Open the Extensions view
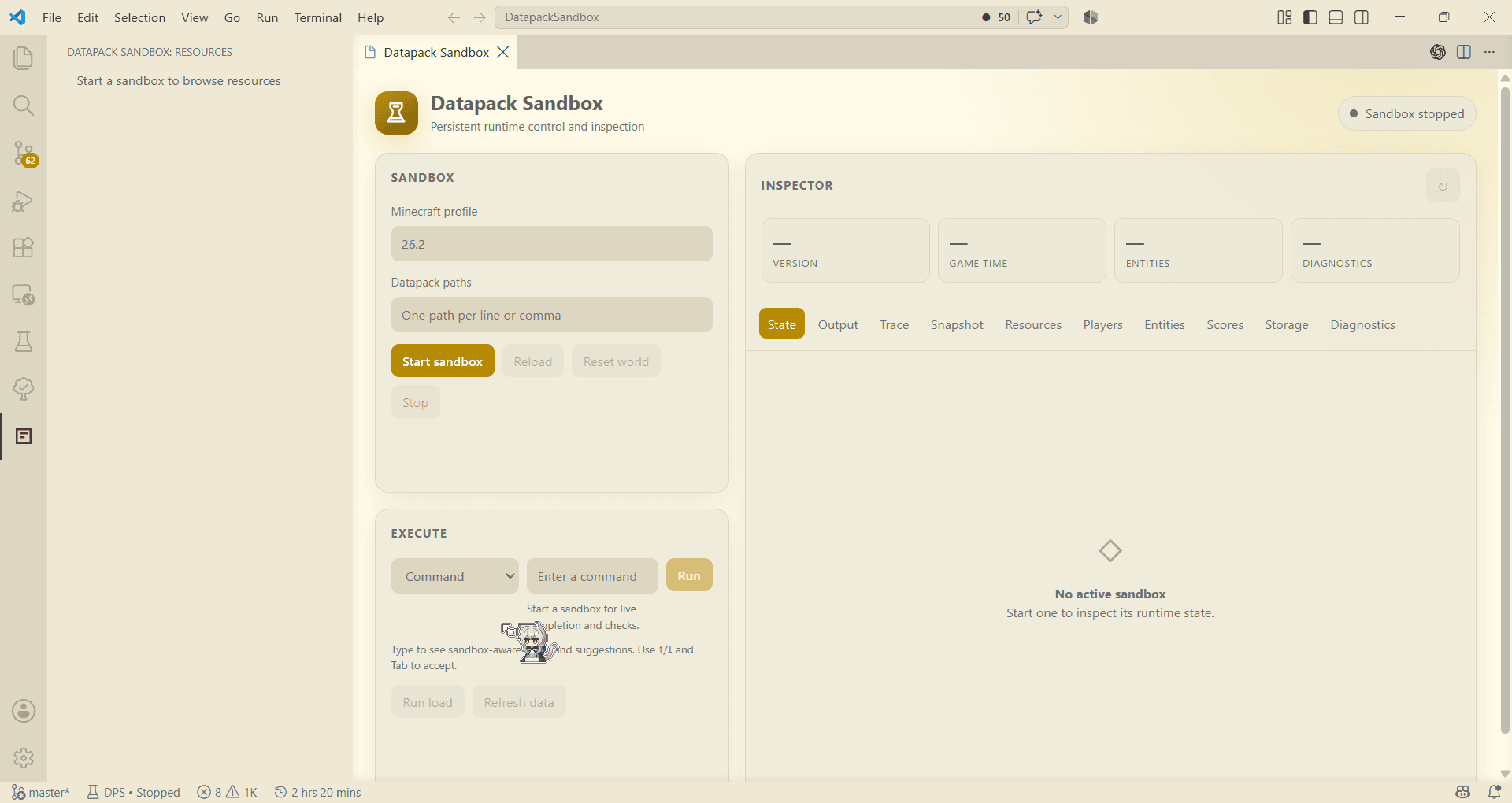Screen dimensions: 1512x803 tap(24, 247)
